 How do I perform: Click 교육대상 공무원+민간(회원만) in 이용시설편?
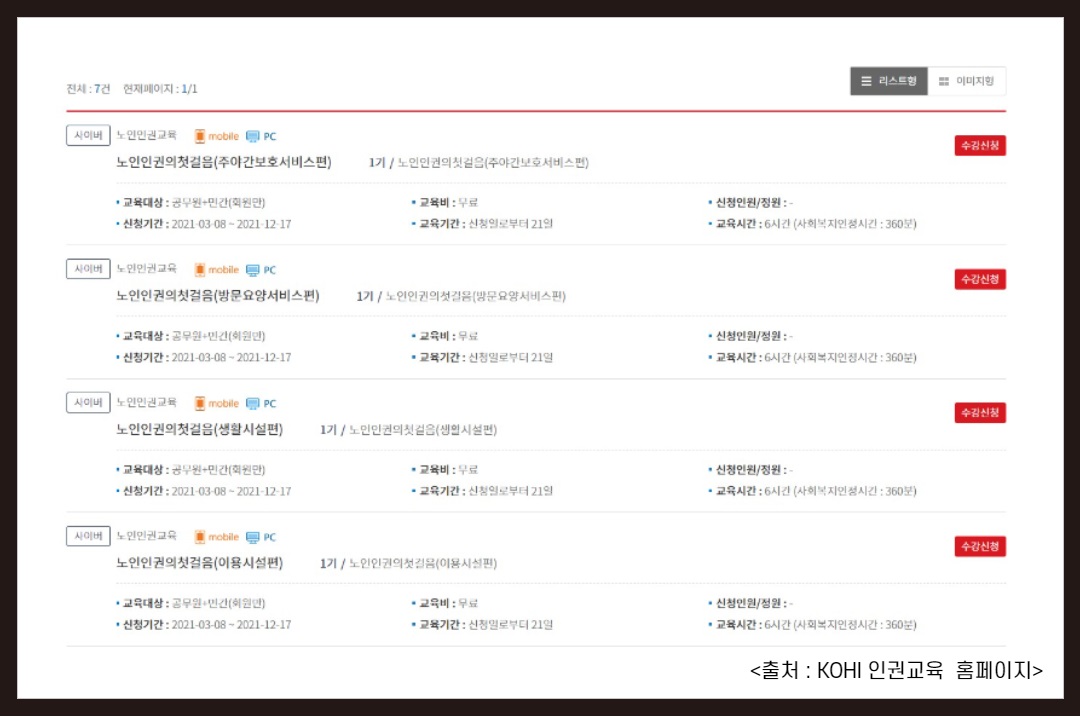(191, 604)
